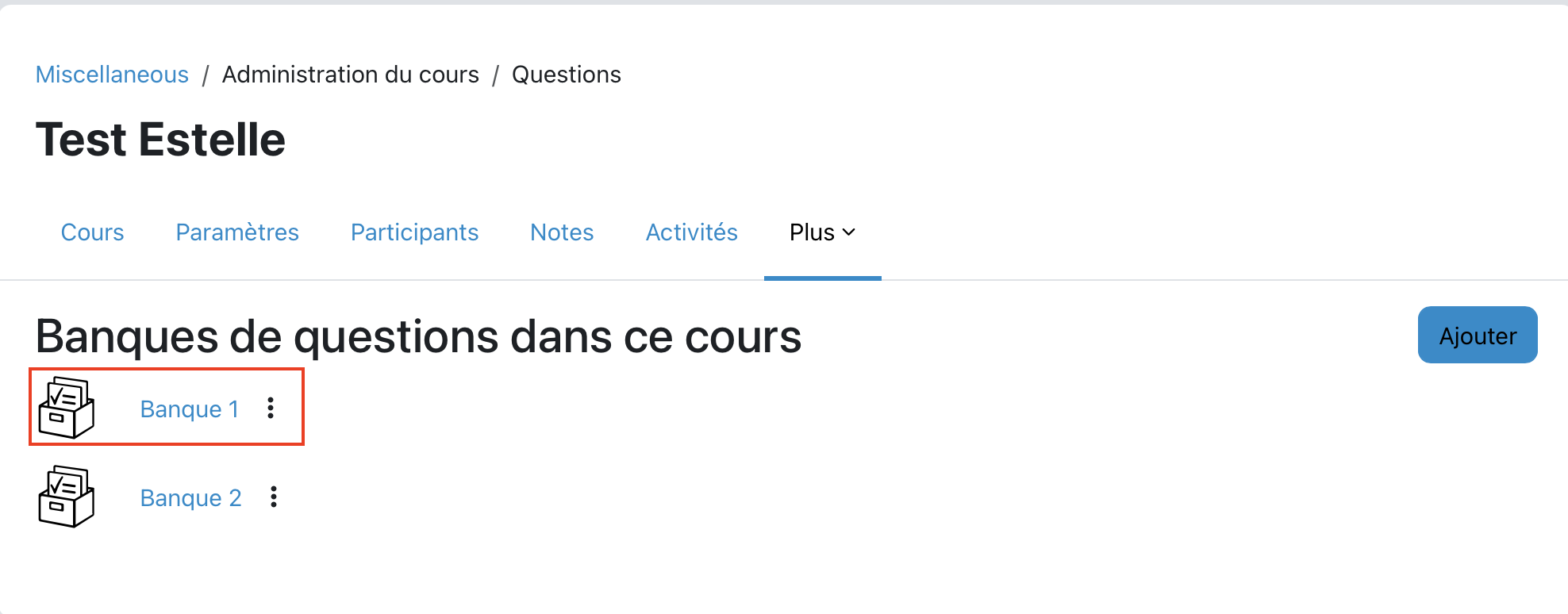Click the Questions breadcrumb item

click(566, 75)
